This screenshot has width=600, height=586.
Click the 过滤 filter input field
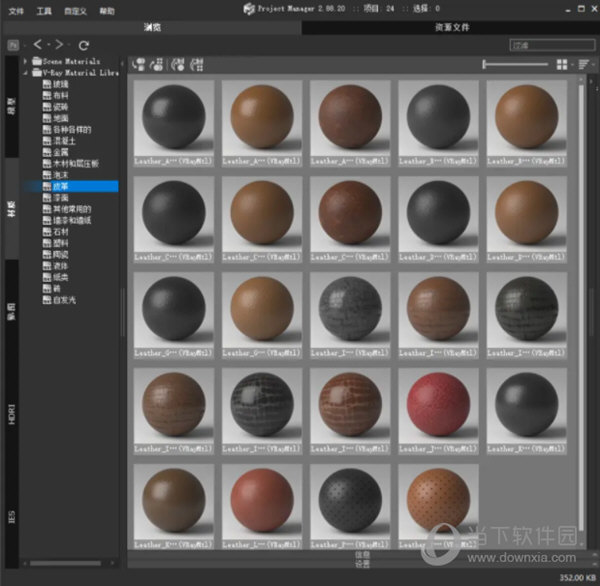tap(552, 45)
